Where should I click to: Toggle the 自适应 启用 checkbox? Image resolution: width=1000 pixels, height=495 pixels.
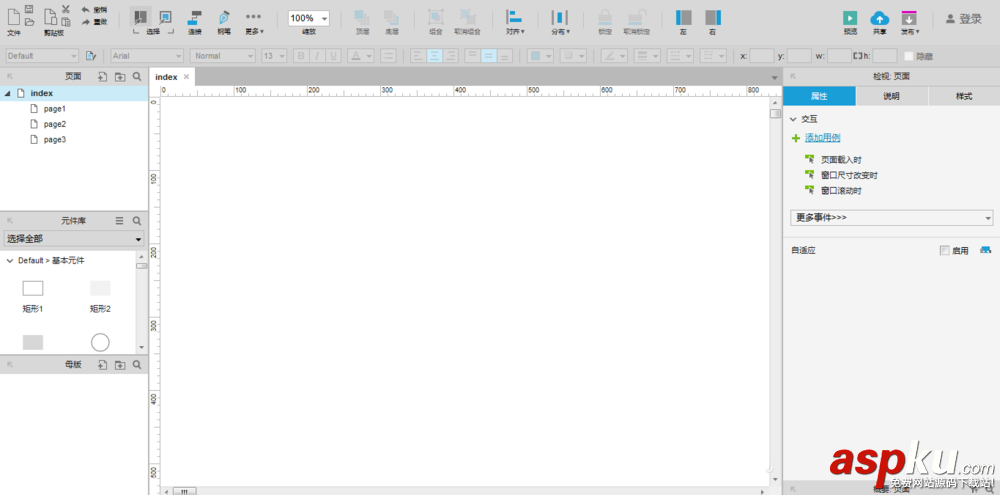coord(945,251)
